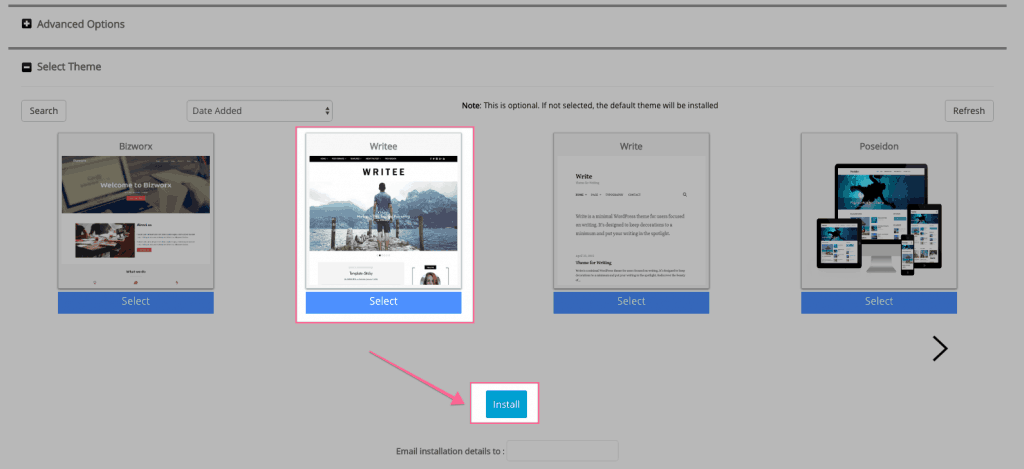Open the Bizworx theme preview image
The width and height of the screenshot is (1024, 469).
point(135,220)
